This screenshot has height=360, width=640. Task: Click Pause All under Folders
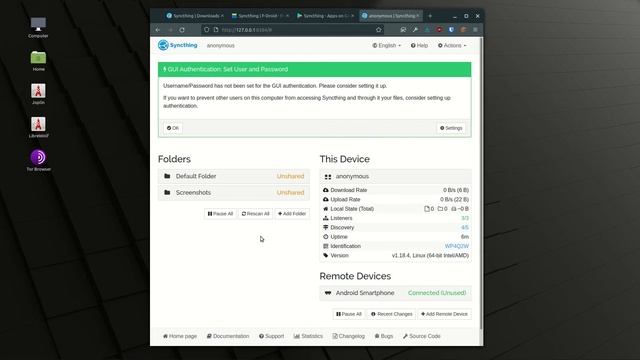tap(220, 214)
